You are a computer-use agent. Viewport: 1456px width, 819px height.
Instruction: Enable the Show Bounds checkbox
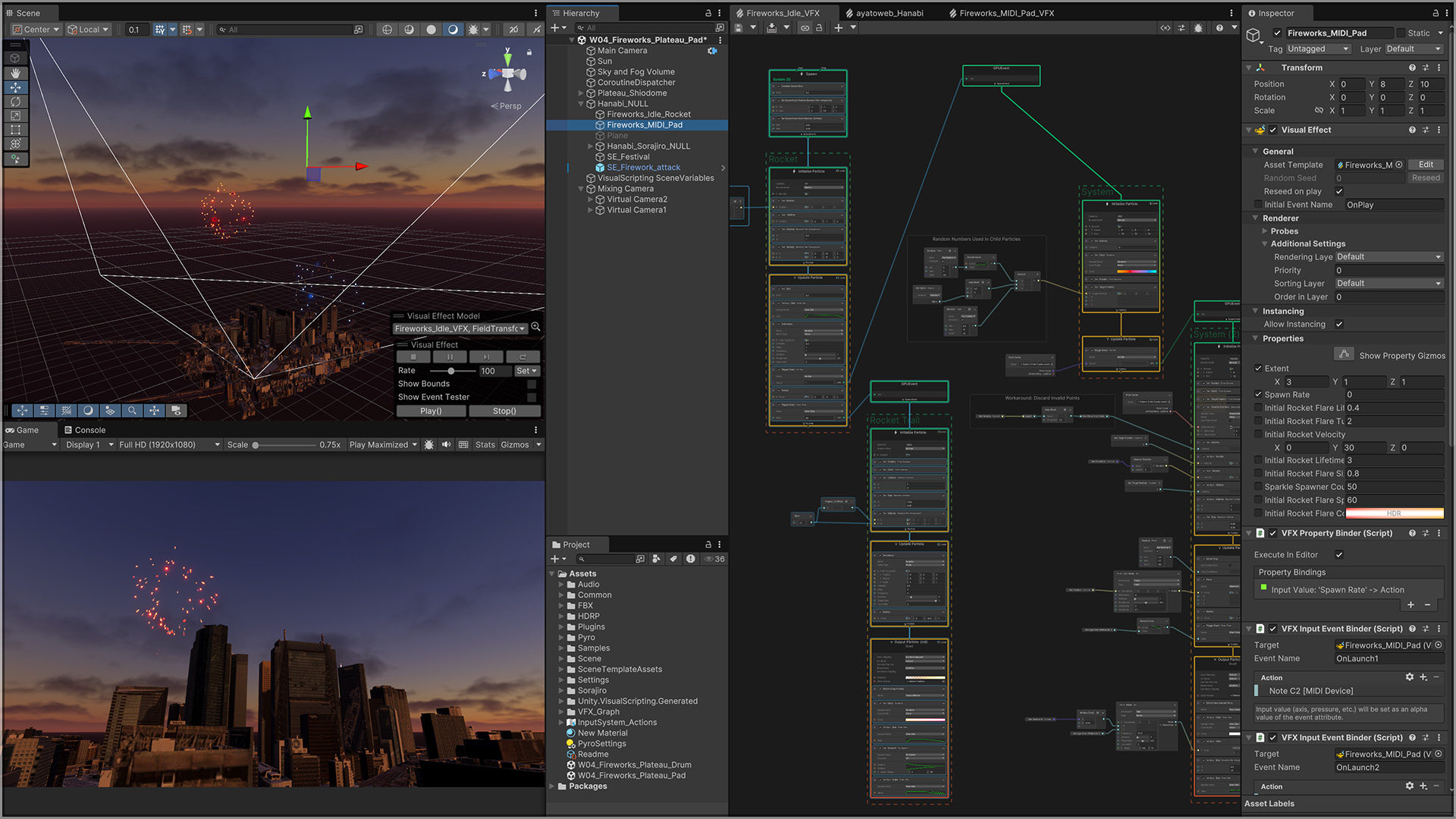(x=532, y=384)
